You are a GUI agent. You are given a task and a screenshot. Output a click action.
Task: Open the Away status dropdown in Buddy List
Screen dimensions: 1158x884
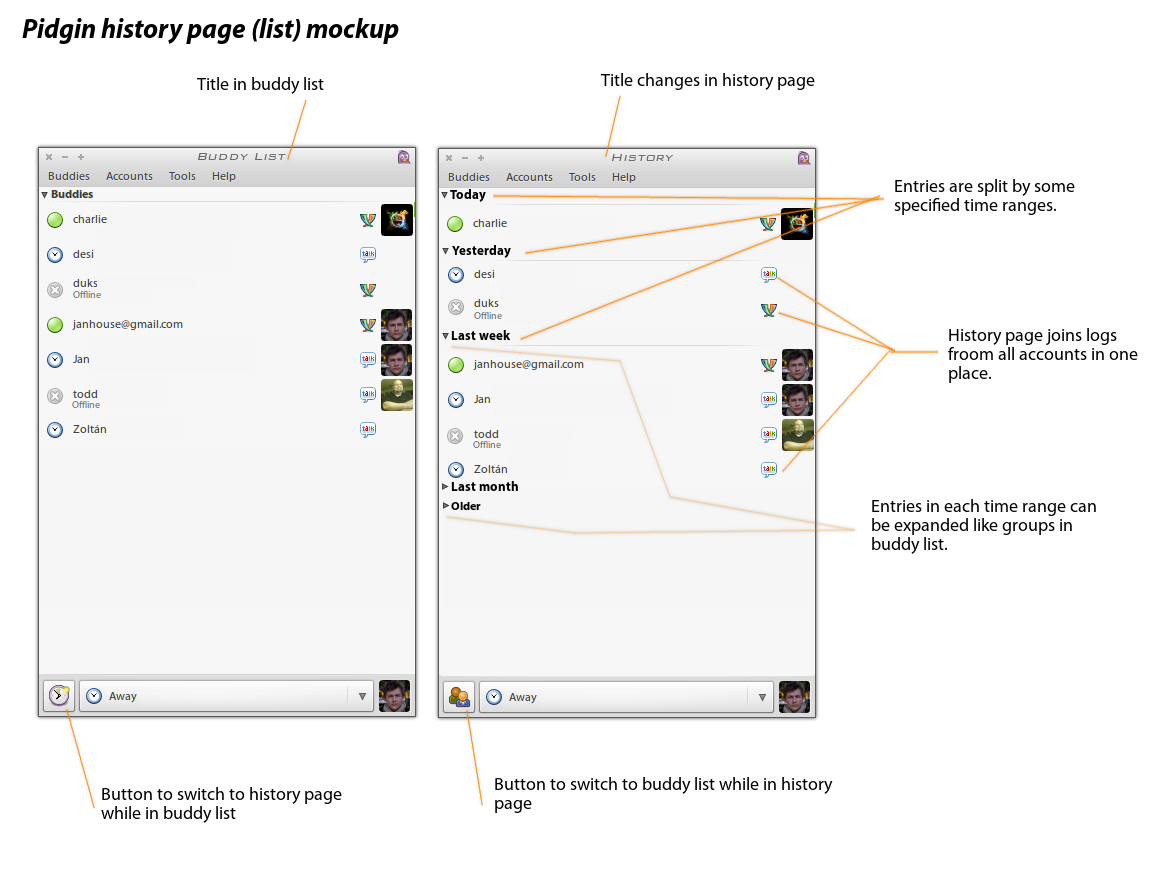point(362,696)
